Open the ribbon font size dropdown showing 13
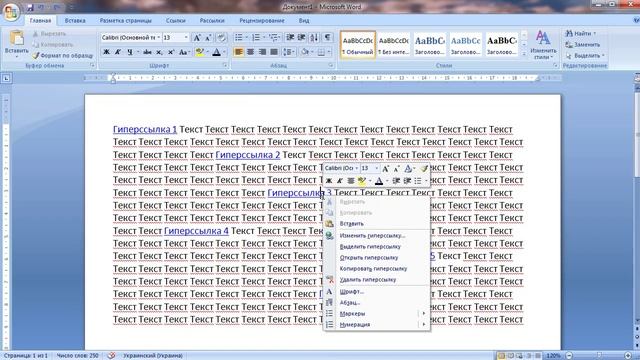Viewport: 640px width, 360px height. coord(186,38)
